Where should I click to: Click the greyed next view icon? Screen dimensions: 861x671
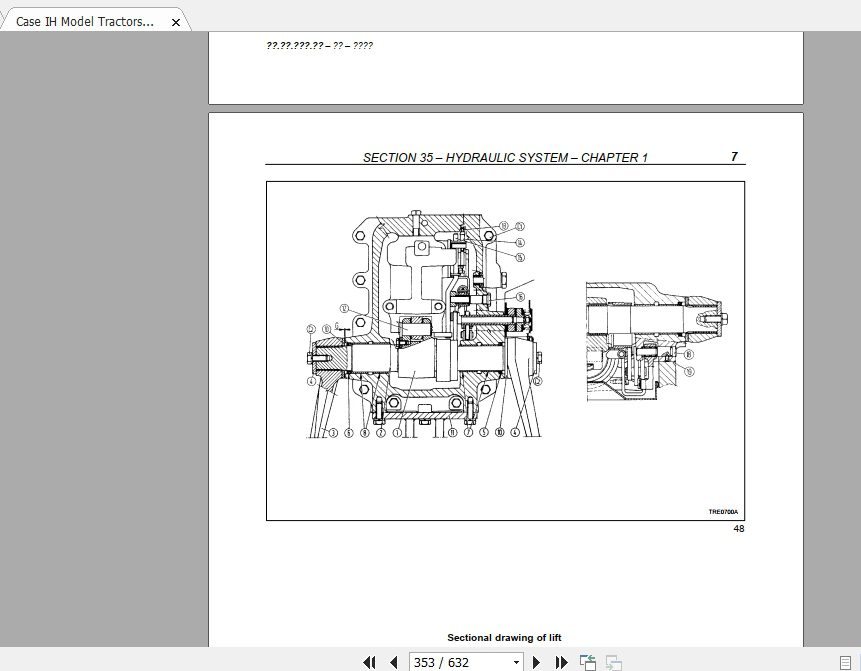pyautogui.click(x=613, y=662)
